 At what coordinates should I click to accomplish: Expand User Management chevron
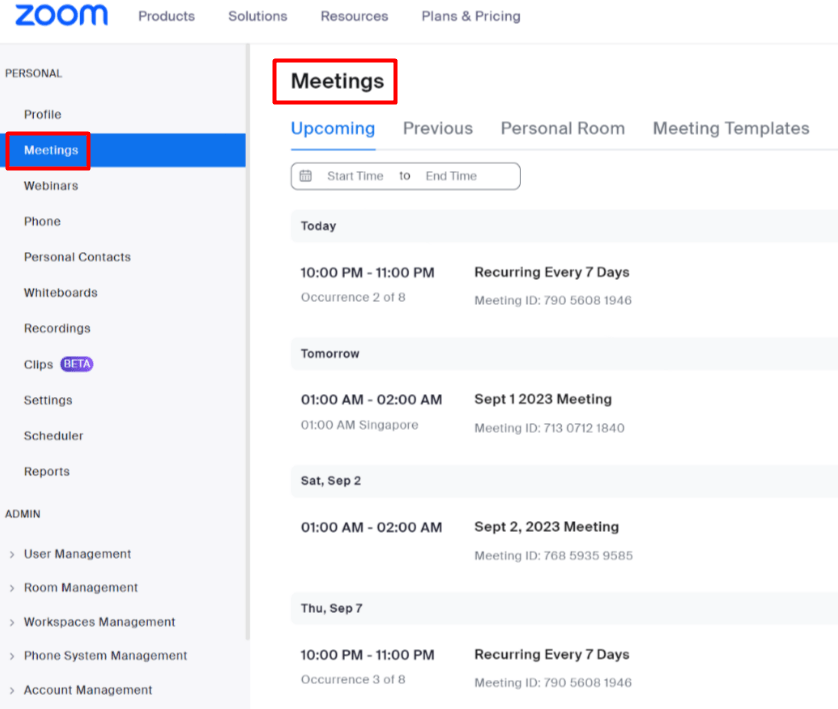point(12,555)
